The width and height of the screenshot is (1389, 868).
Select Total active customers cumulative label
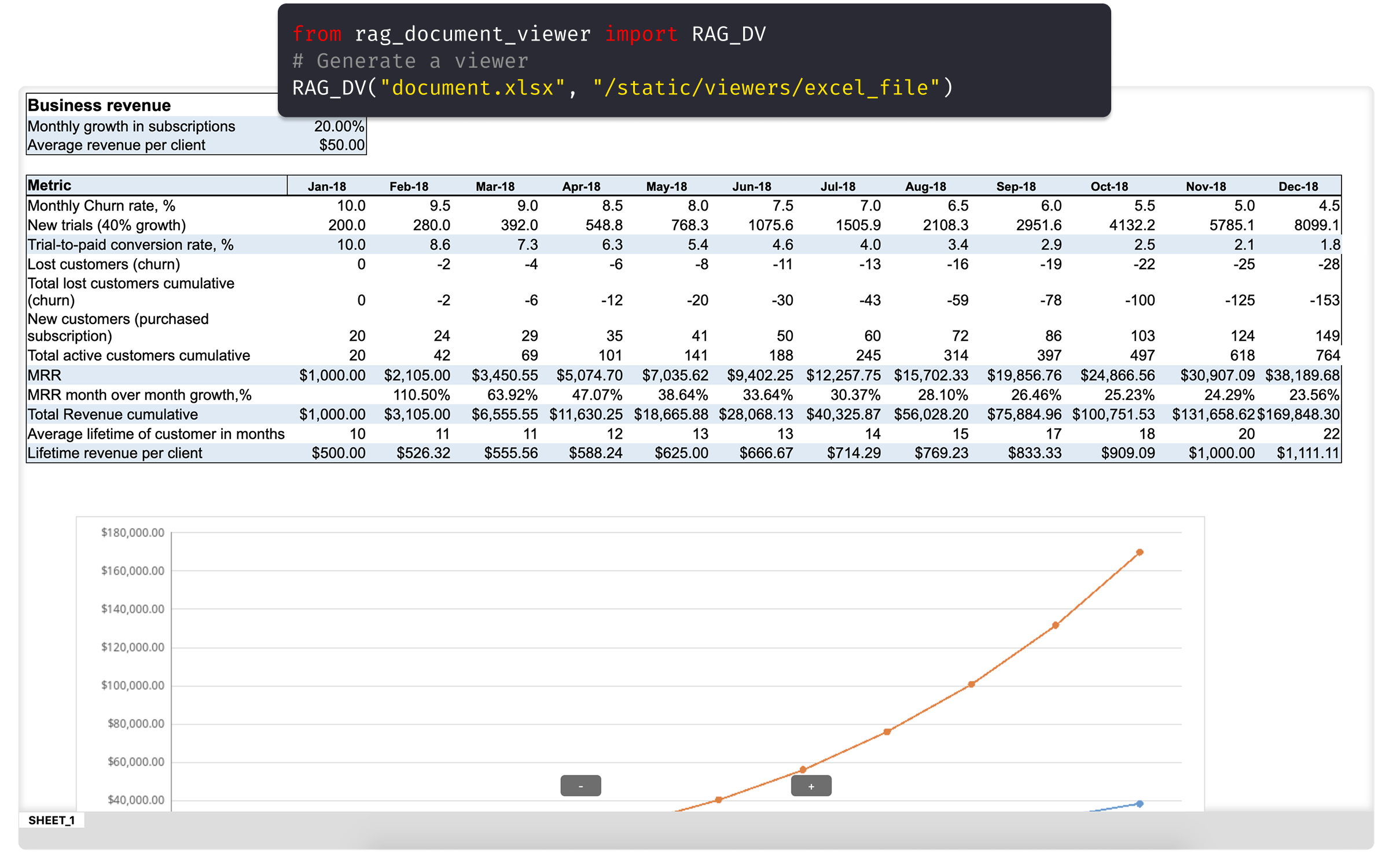pos(138,355)
